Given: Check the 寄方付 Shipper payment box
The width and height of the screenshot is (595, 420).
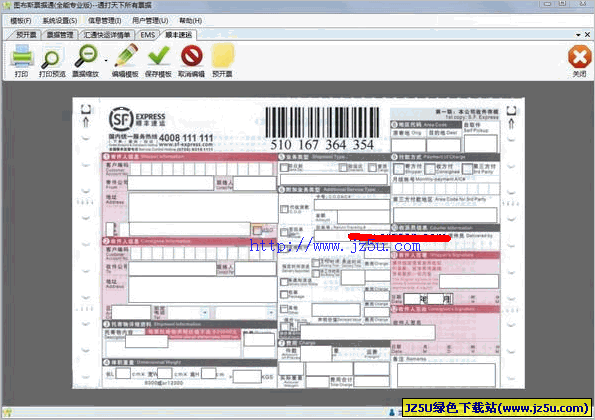Looking at the screenshot, I should (399, 169).
